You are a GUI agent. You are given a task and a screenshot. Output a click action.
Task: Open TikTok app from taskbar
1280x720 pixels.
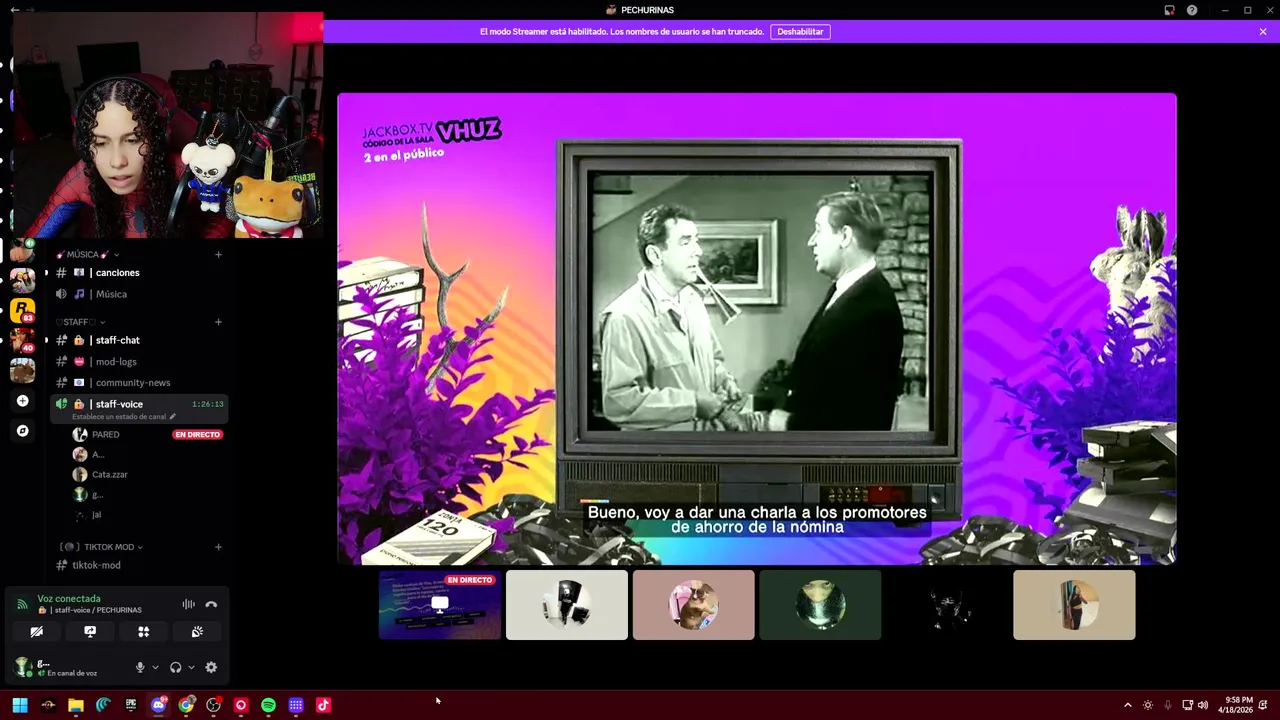(x=323, y=705)
